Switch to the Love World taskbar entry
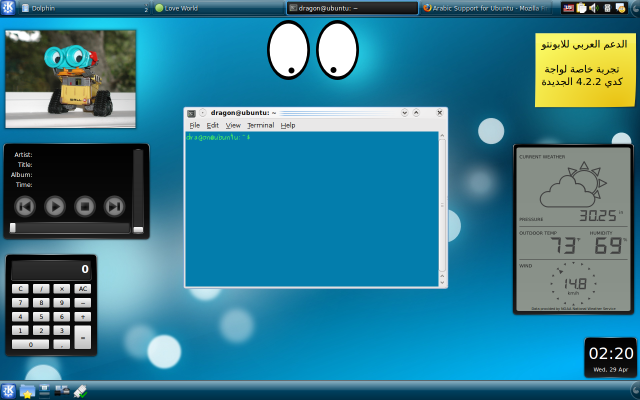This screenshot has height=400, width=640. [x=218, y=8]
